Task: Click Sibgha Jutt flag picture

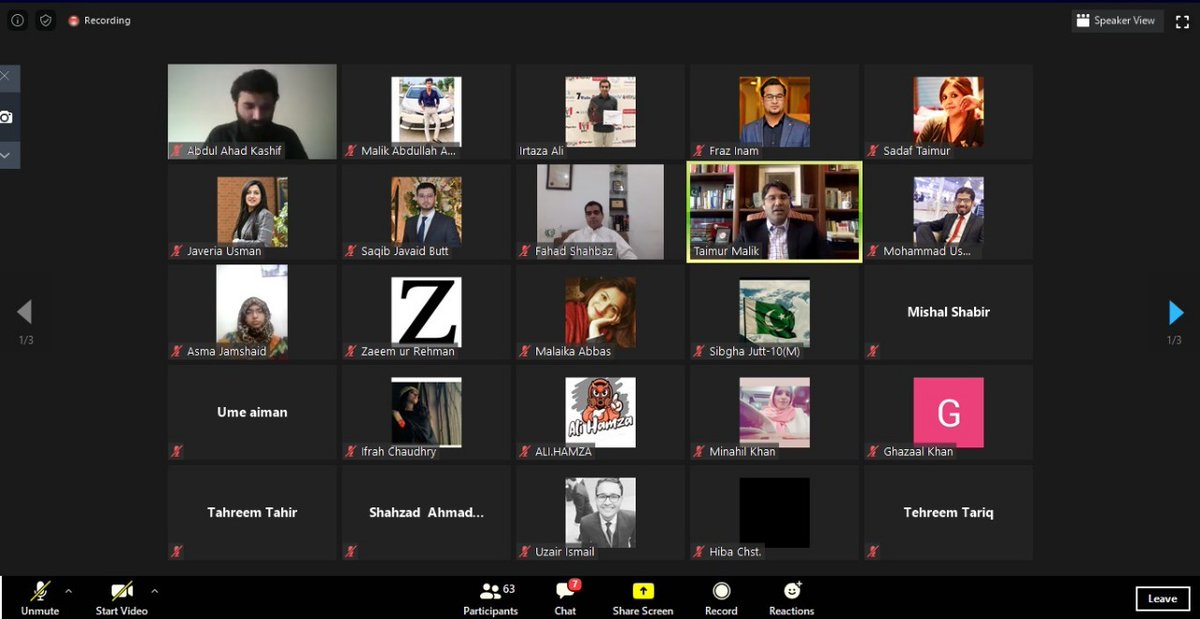Action: [774, 312]
